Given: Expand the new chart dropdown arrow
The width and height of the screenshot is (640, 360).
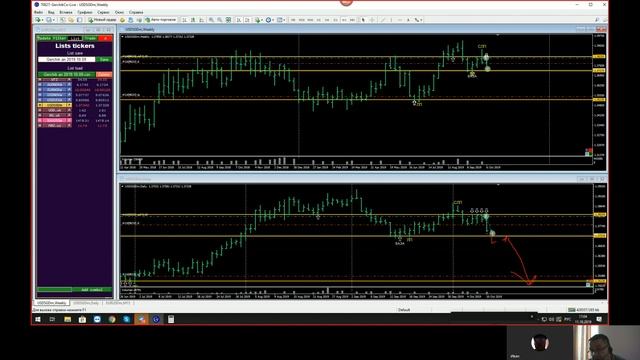Looking at the screenshot, I should tap(42, 20).
